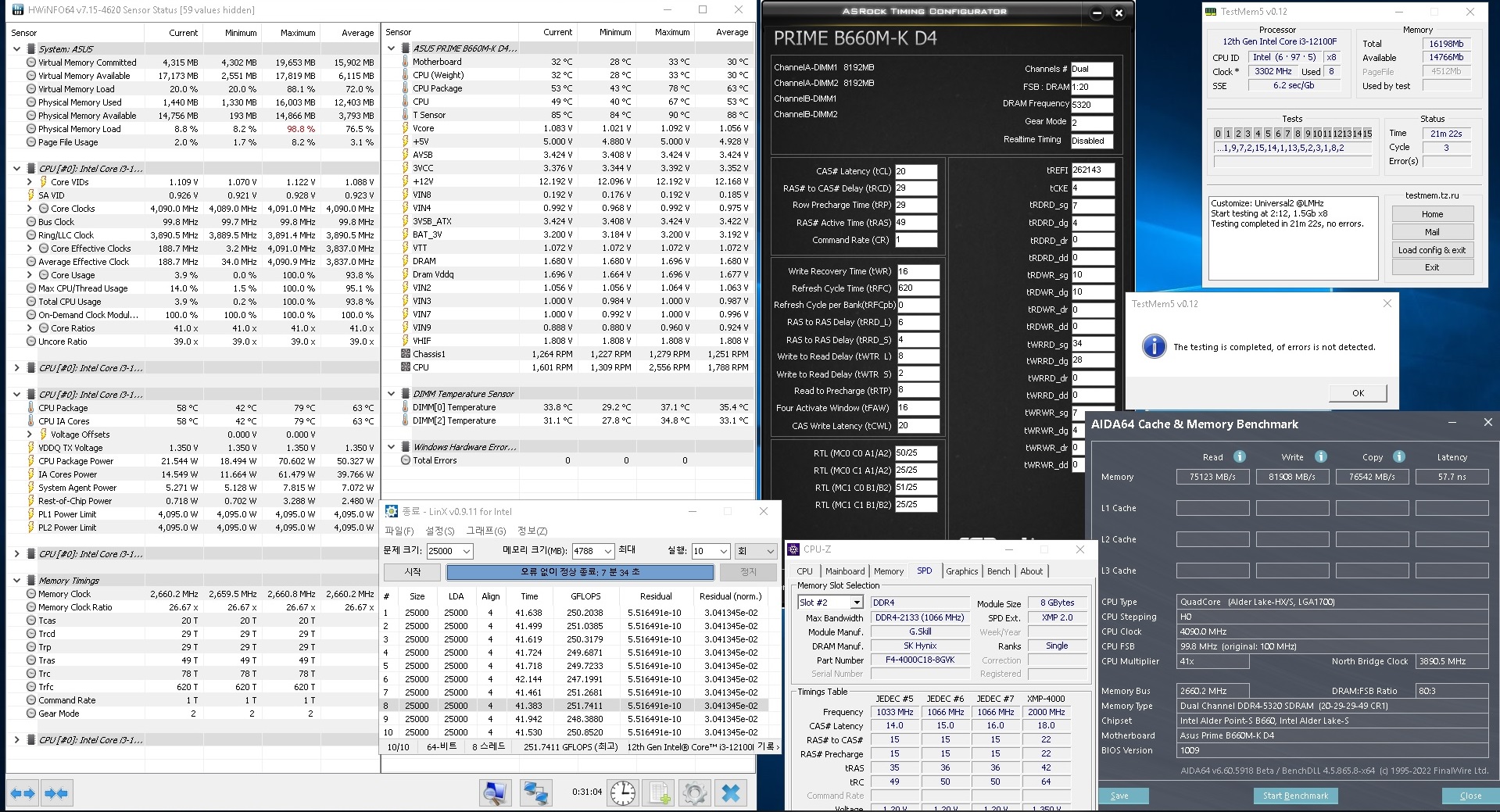Open LinX 그래프(G) menu

coord(486,531)
